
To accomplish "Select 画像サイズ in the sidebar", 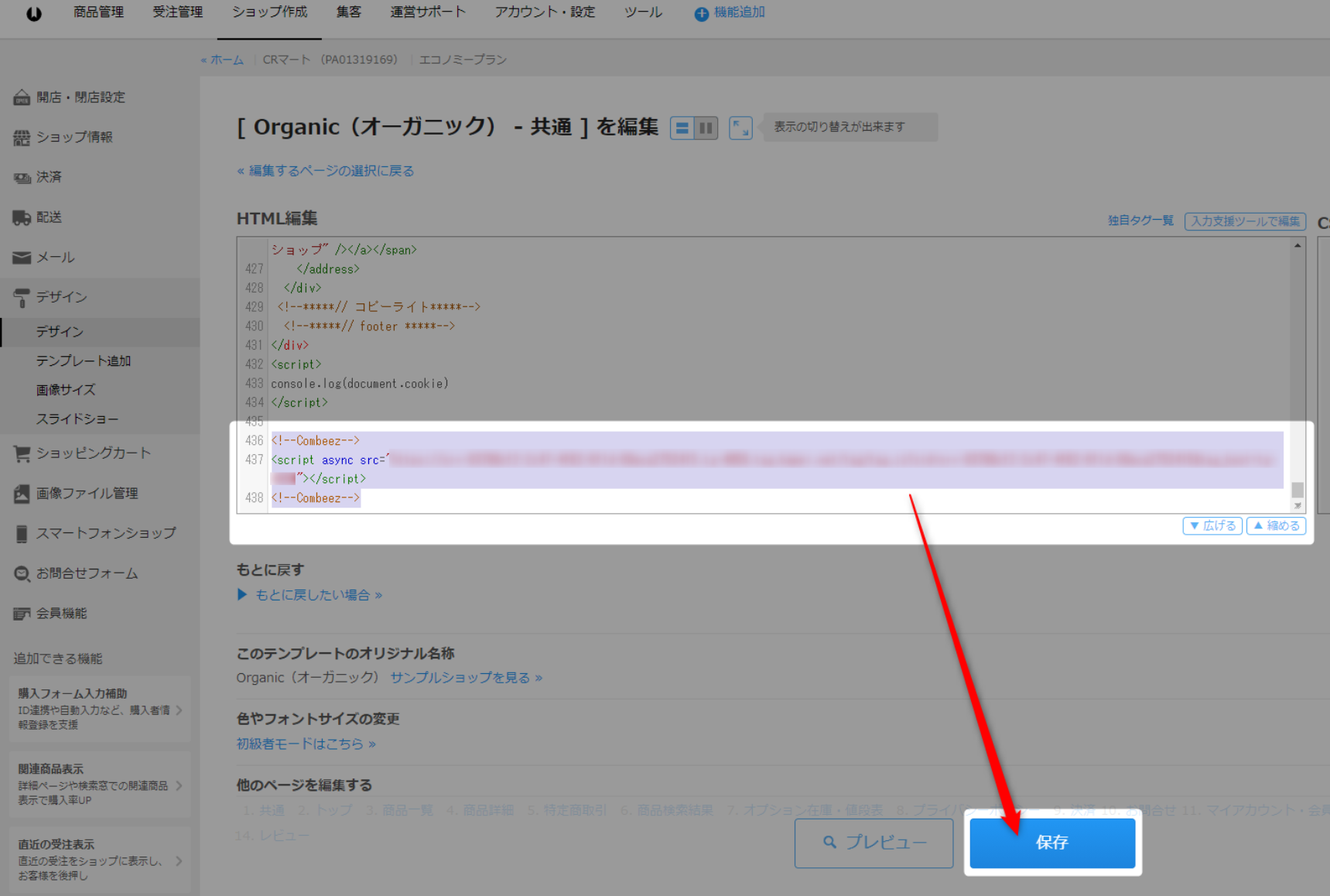I will pyautogui.click(x=66, y=390).
